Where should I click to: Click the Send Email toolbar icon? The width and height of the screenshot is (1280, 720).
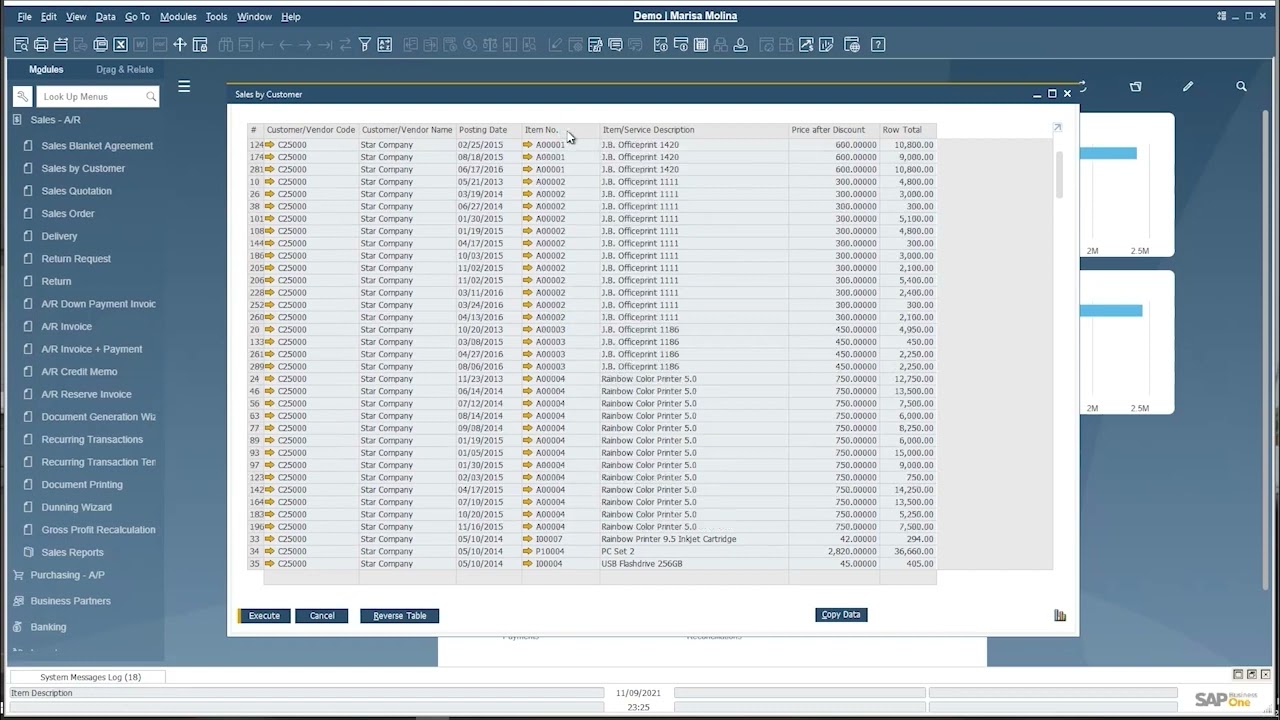click(x=61, y=45)
